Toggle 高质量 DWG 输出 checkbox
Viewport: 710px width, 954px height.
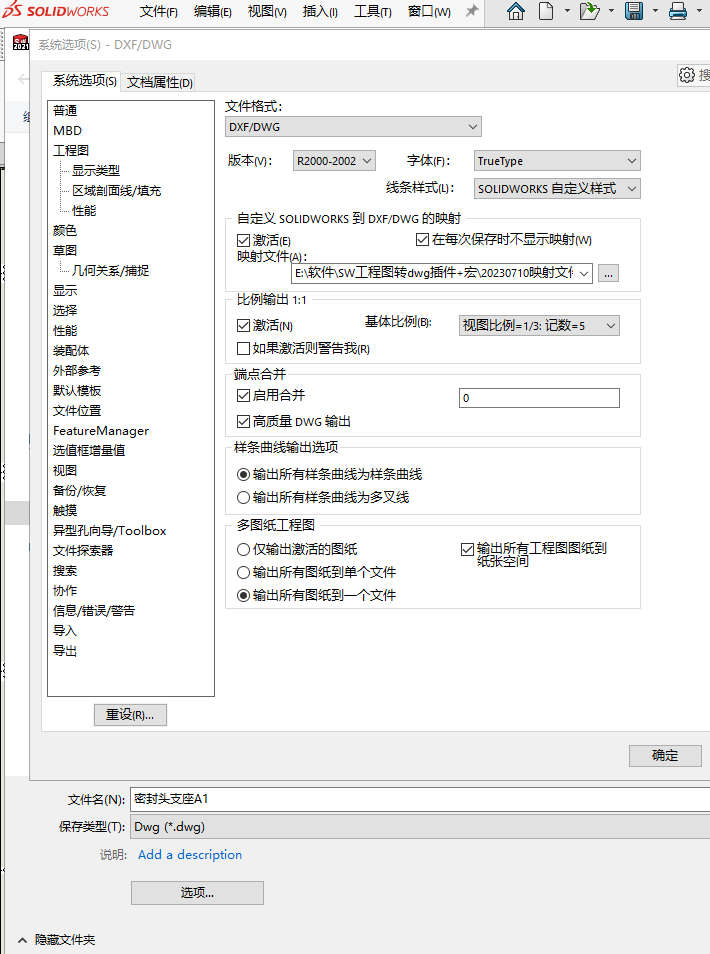pos(243,421)
